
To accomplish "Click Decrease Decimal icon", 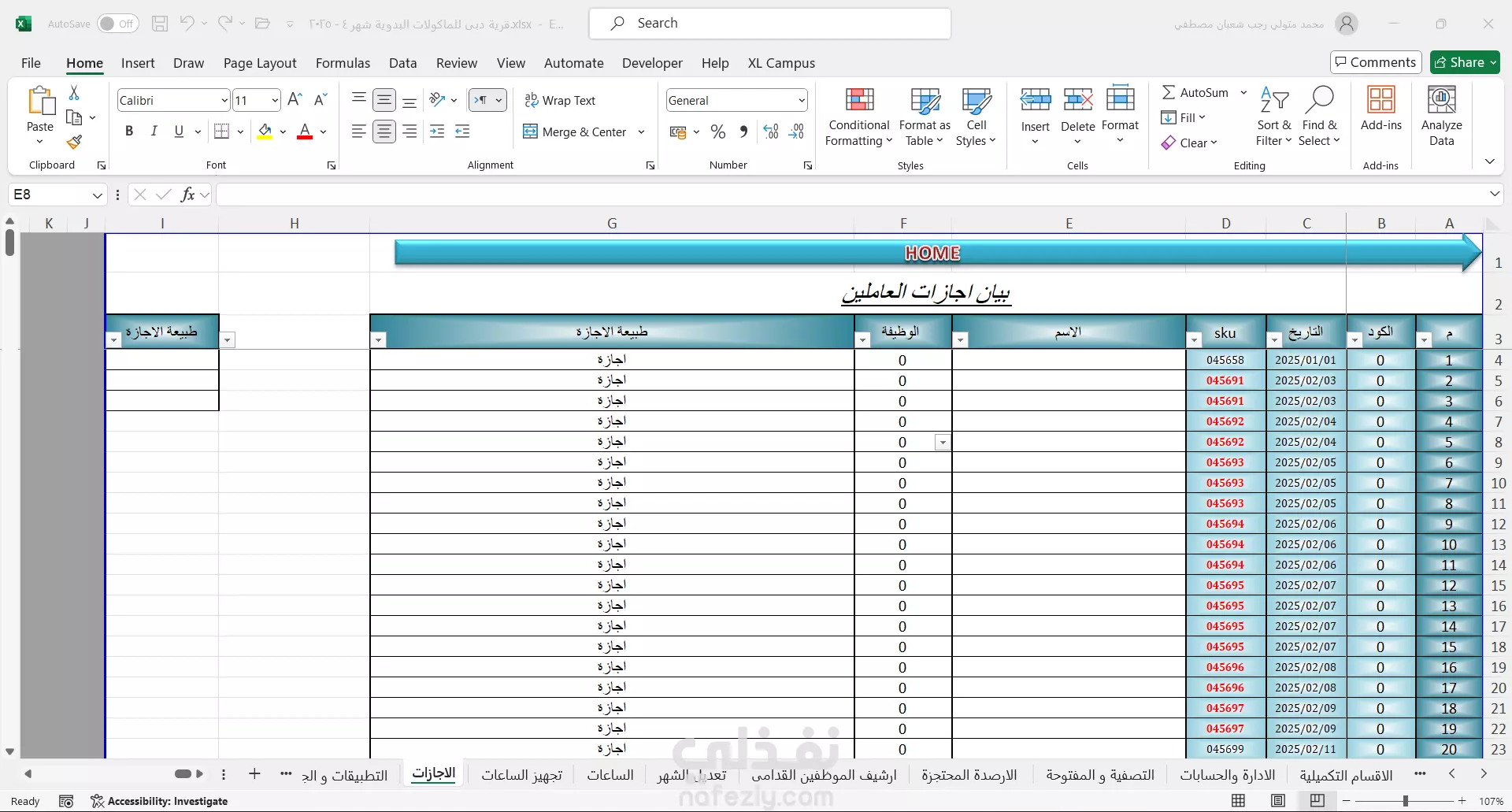I will click(796, 132).
